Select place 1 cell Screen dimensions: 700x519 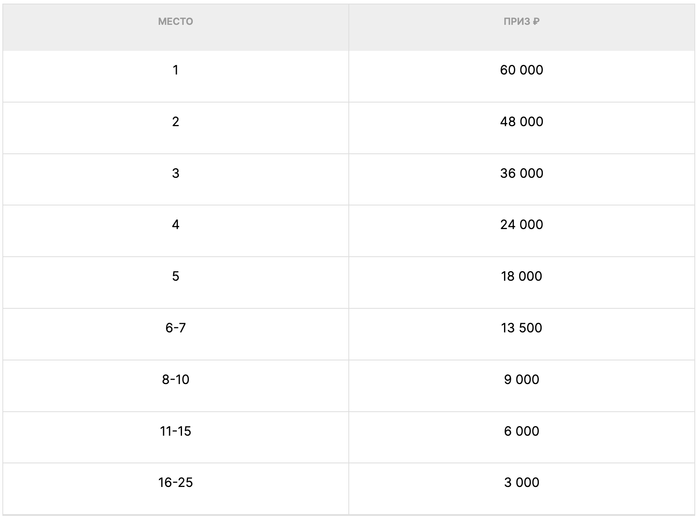(x=175, y=70)
